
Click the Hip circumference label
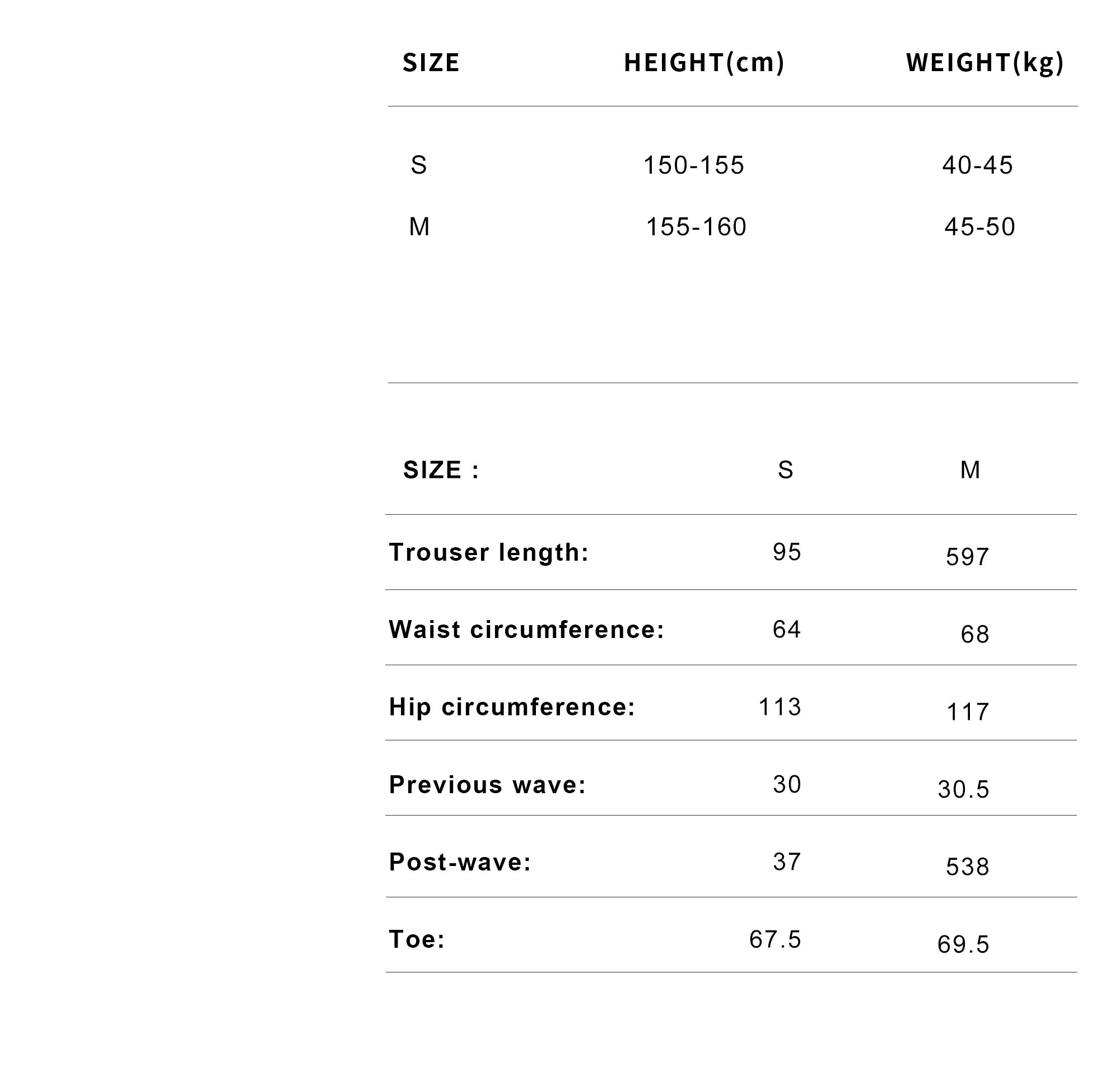[512, 707]
